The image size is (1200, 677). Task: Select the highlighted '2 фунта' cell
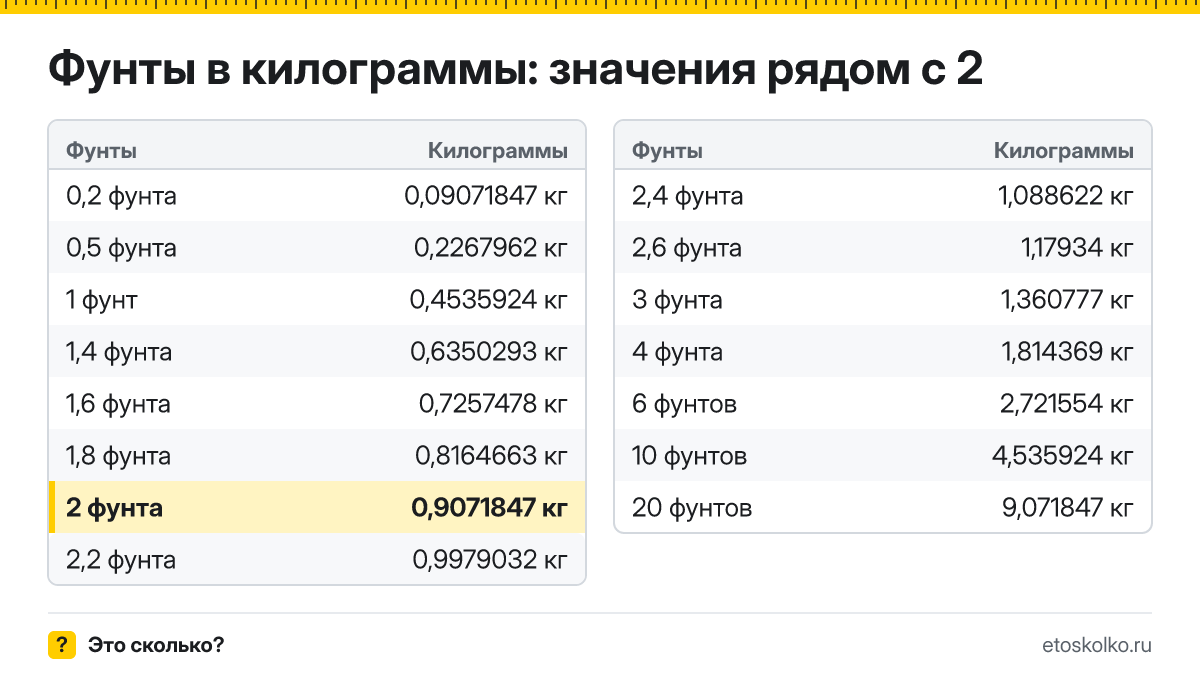114,508
